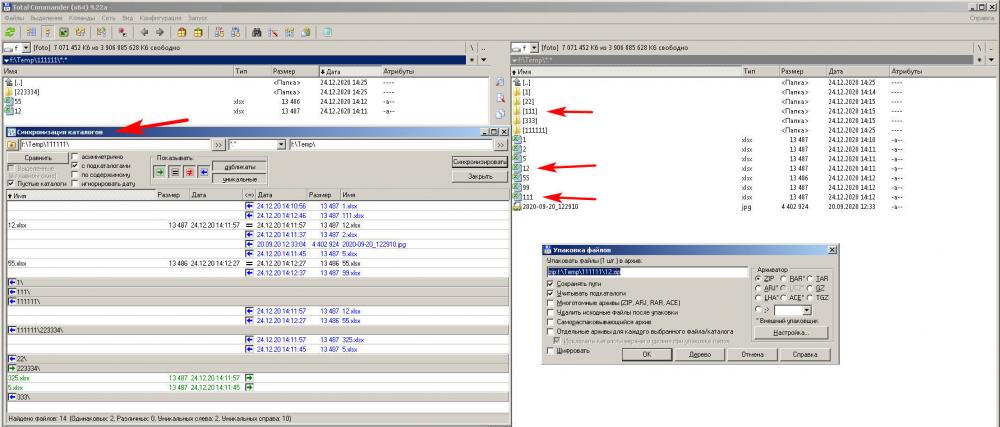Click the >> button after left sync path
The image size is (1000, 427).
coord(219,145)
